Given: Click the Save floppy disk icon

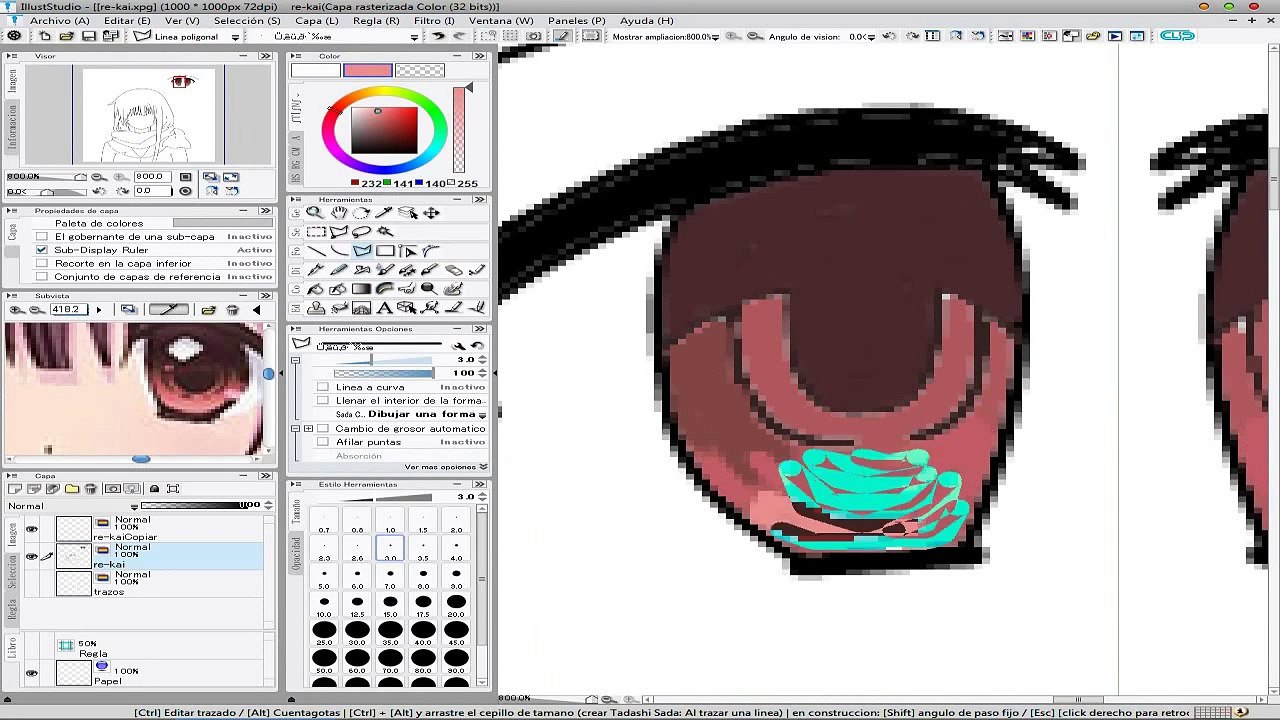Looking at the screenshot, I should pos(89,36).
